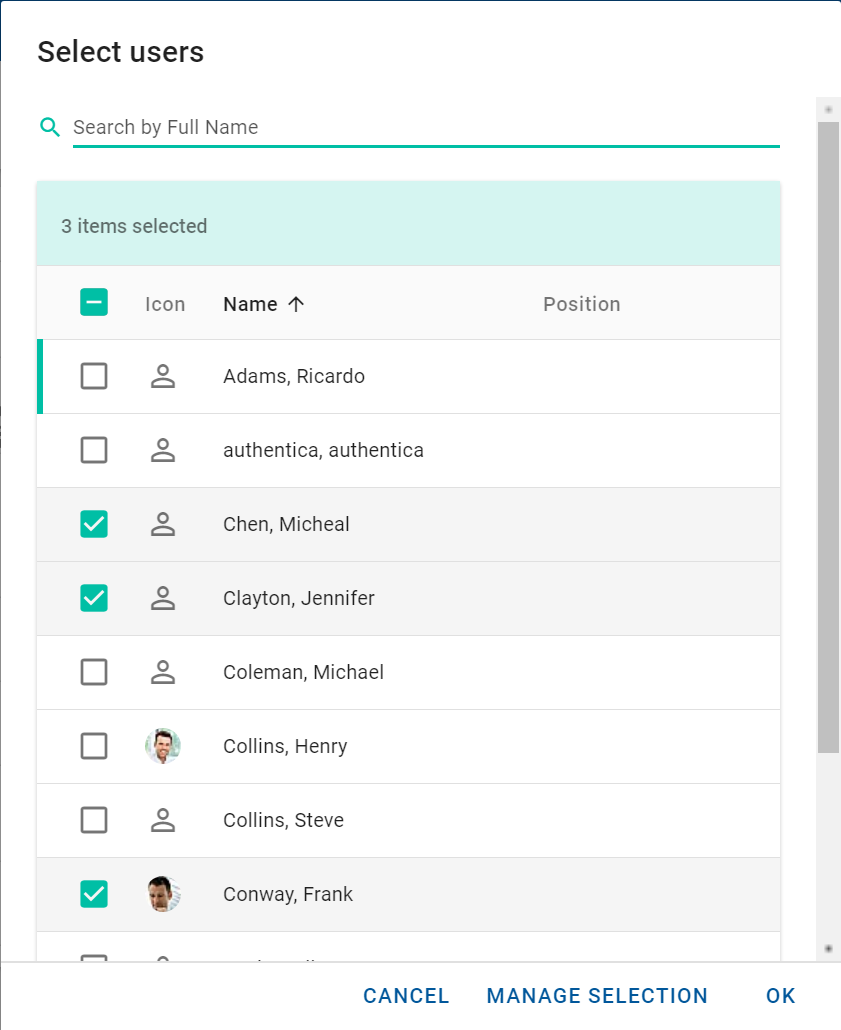
Task: Click the person icon beside authentica, authentica
Action: tap(164, 450)
